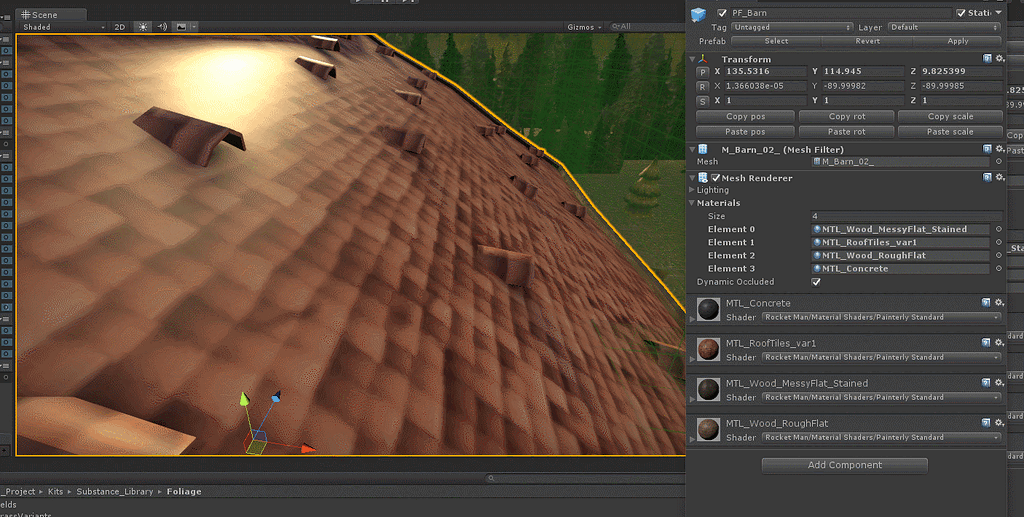Screen dimensions: 1024x517
Task: Click the scene effects image icon
Action: pyautogui.click(x=180, y=27)
